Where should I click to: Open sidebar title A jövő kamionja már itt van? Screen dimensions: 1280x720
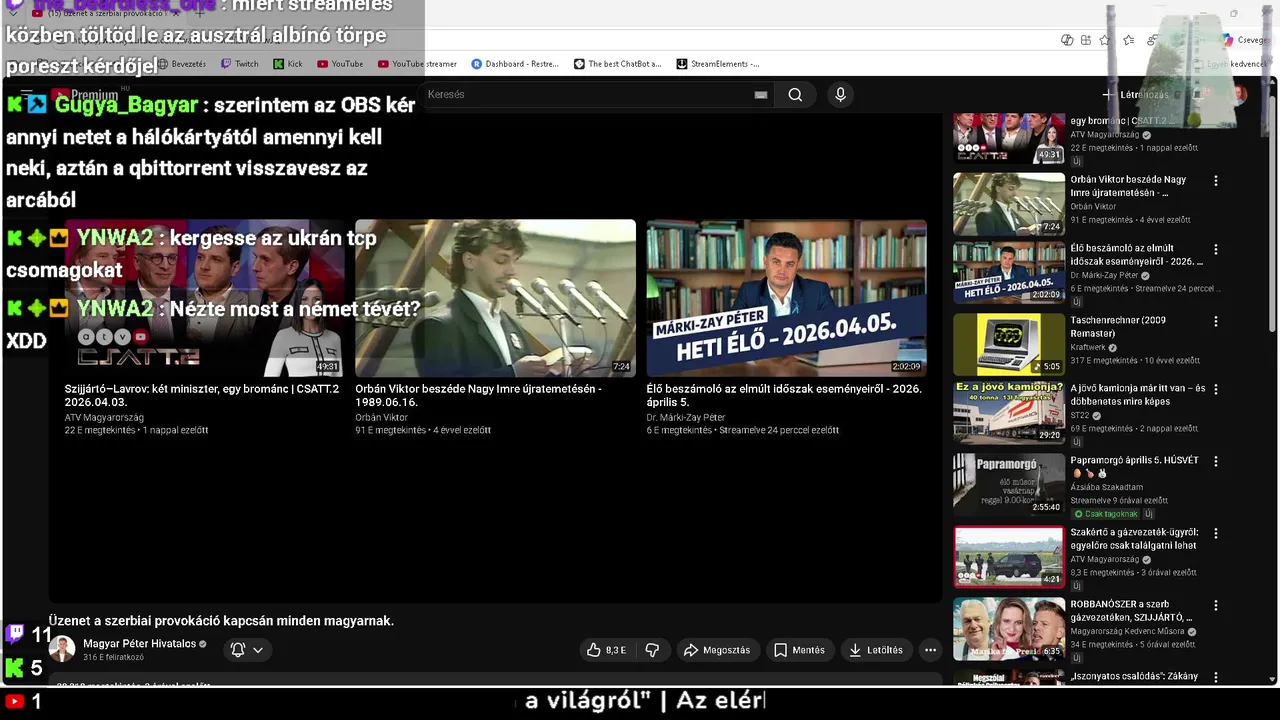tap(1138, 395)
